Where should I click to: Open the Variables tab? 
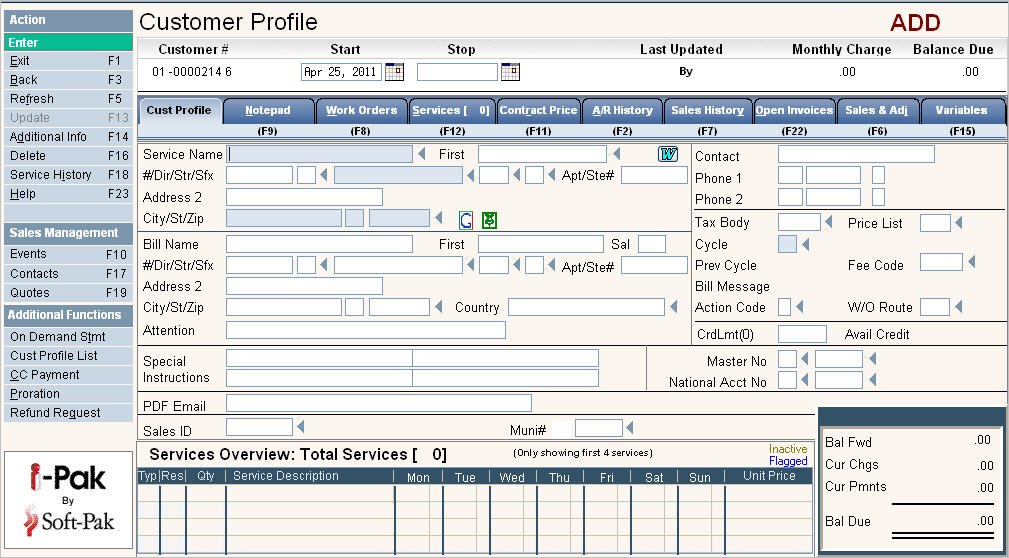(962, 111)
